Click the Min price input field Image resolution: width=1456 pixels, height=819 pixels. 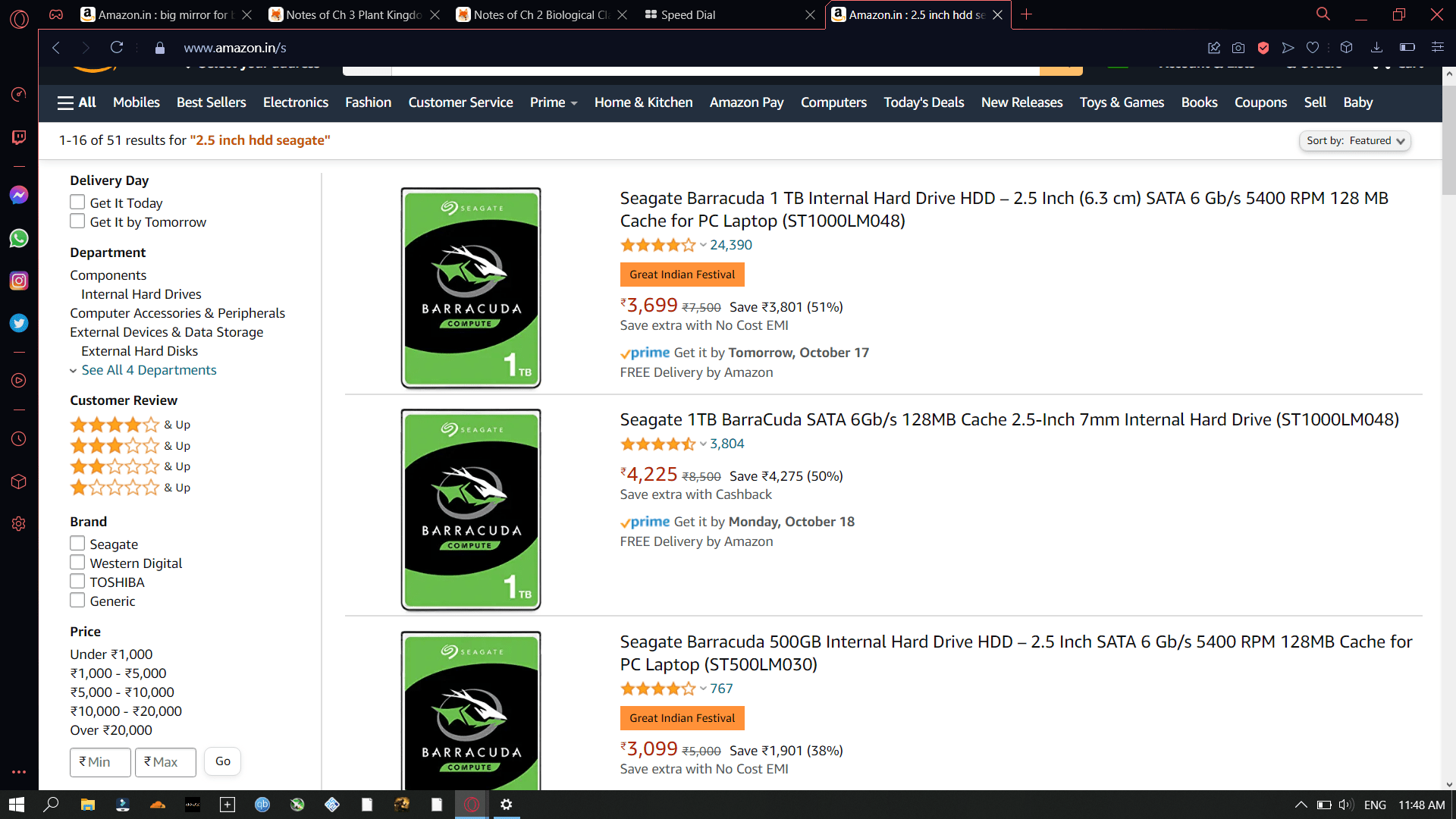coord(99,761)
